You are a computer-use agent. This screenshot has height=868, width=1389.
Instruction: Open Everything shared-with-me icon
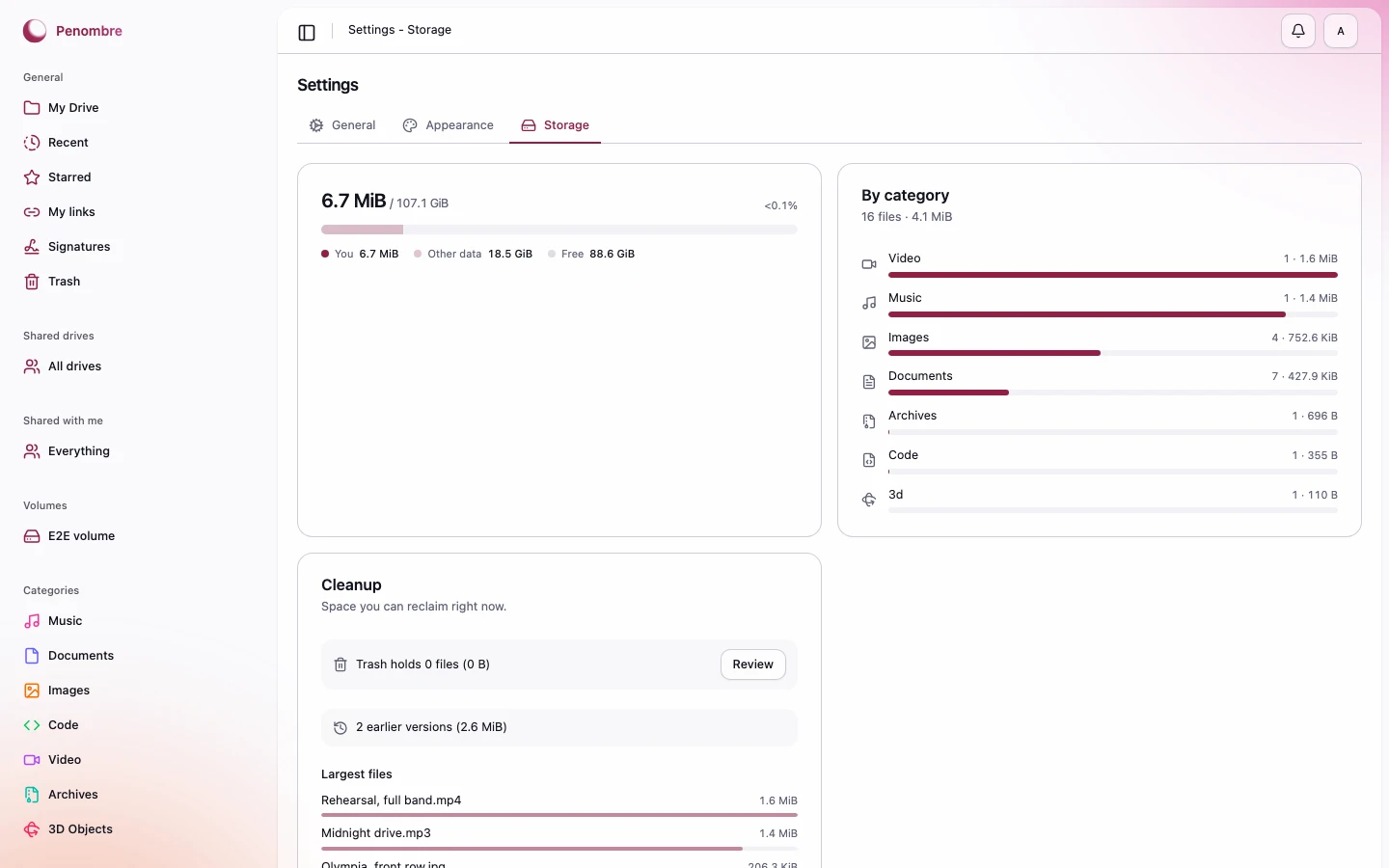pos(32,451)
